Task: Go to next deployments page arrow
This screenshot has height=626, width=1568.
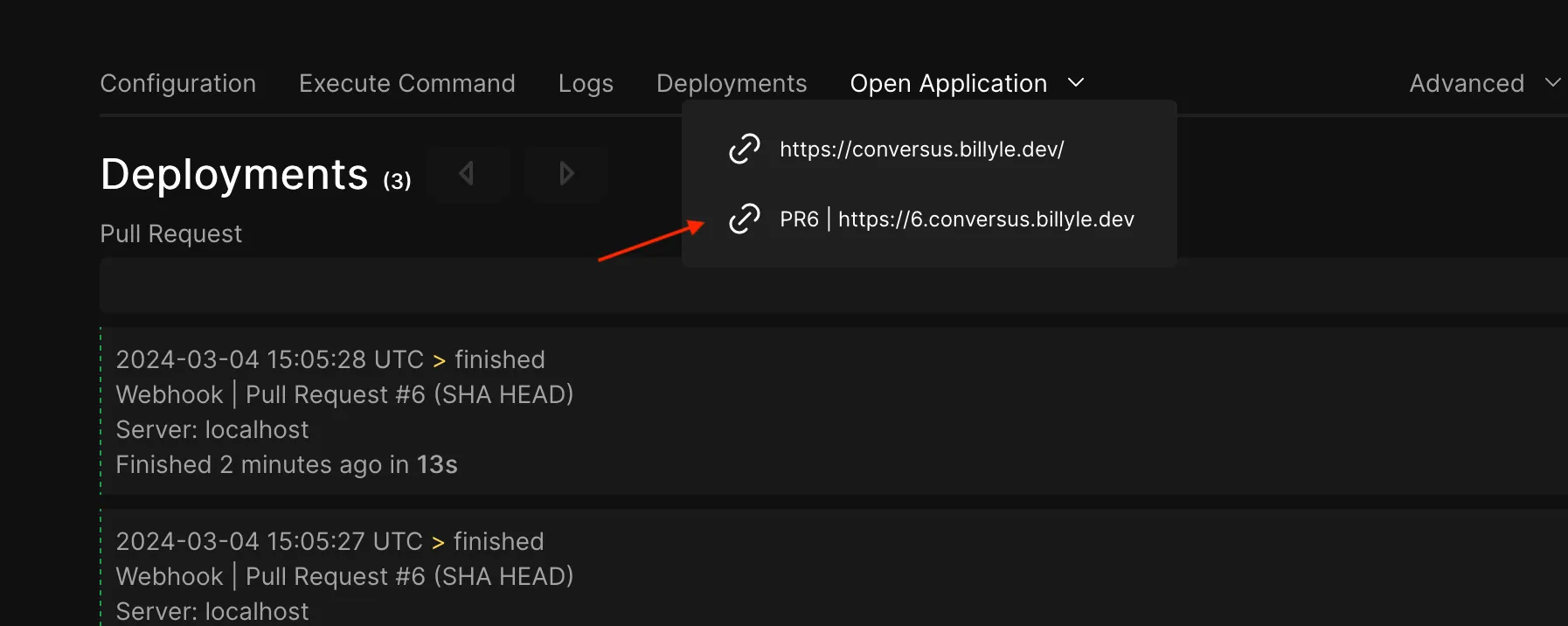Action: coord(566,173)
